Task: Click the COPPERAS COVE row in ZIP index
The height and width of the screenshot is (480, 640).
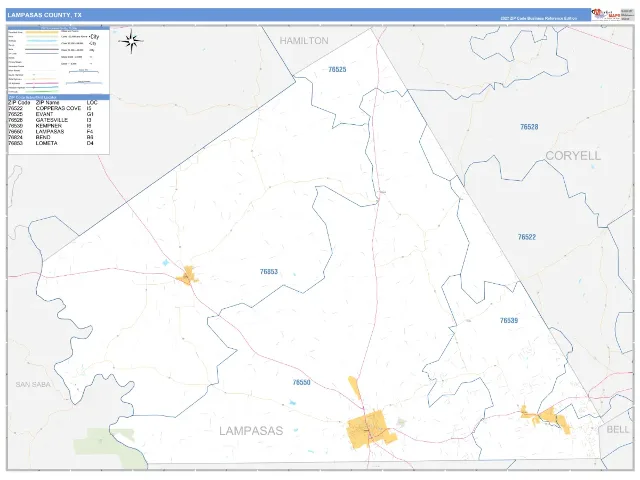Action: point(51,109)
